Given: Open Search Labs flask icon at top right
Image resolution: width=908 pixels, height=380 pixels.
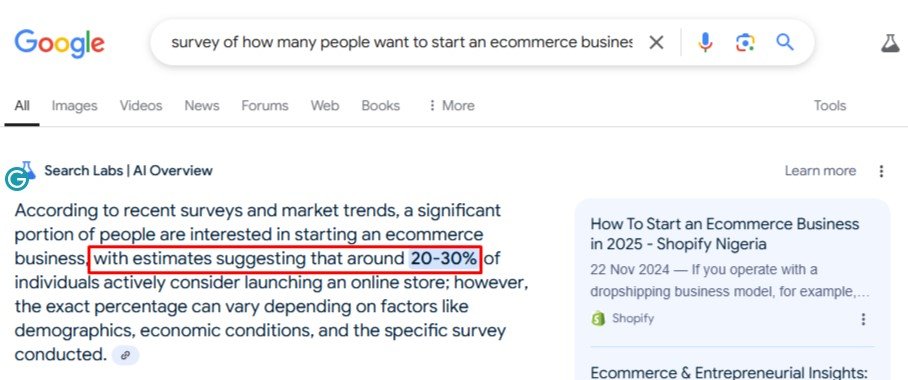Looking at the screenshot, I should tap(890, 43).
